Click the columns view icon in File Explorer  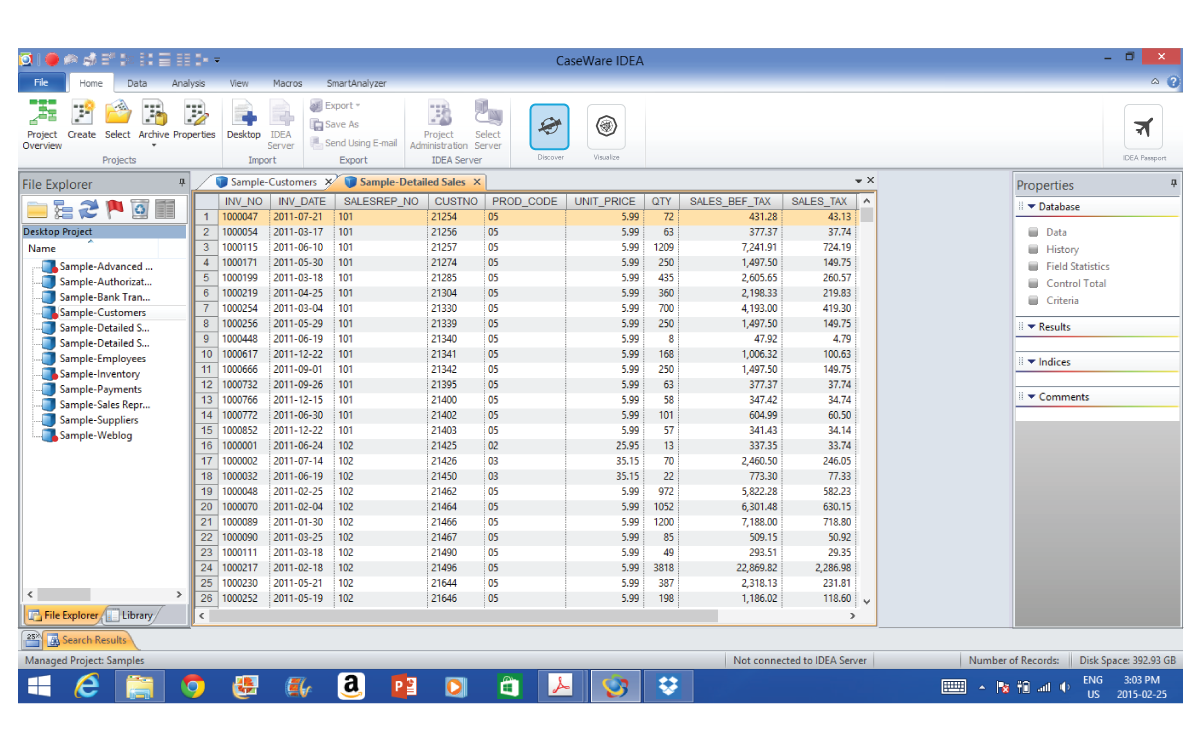tap(166, 209)
